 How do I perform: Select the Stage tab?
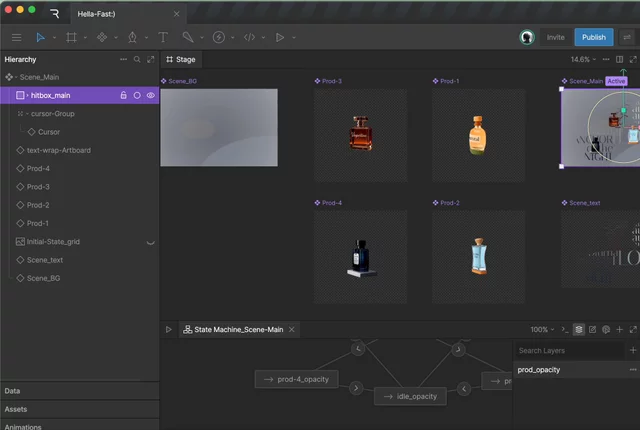pyautogui.click(x=181, y=60)
